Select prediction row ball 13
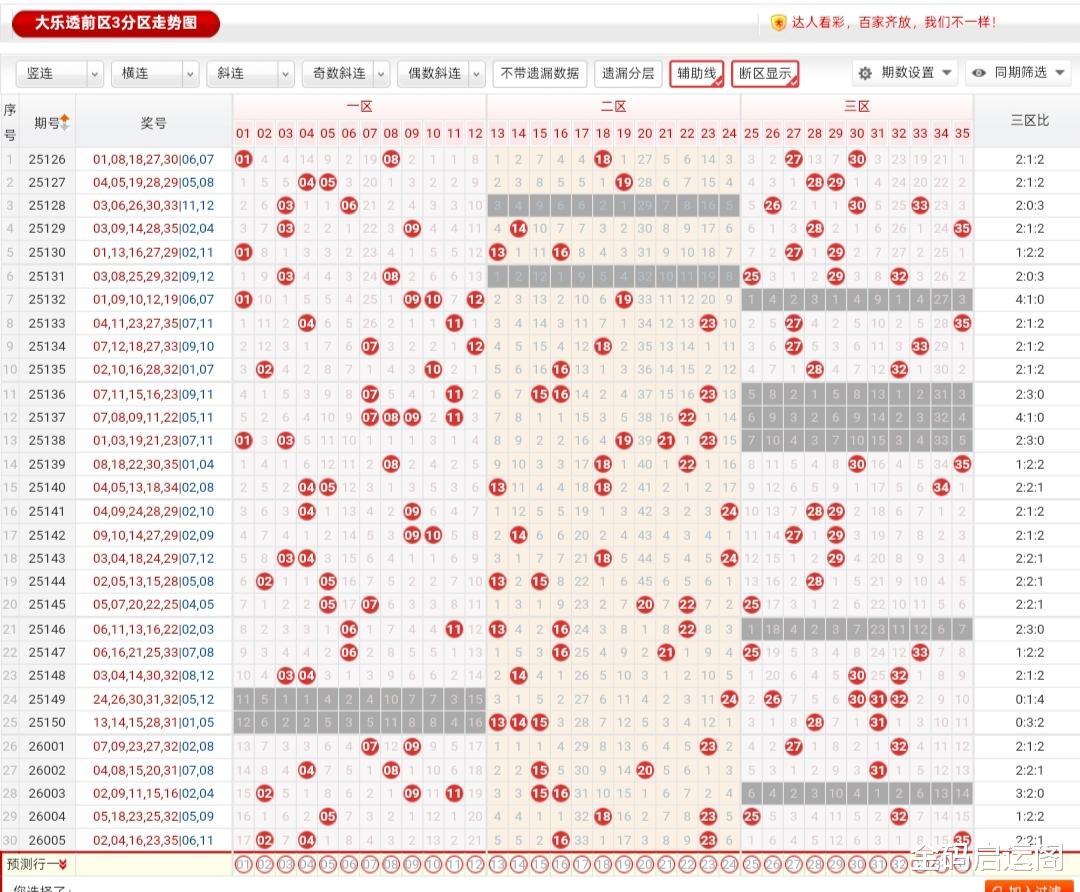 coord(497,864)
